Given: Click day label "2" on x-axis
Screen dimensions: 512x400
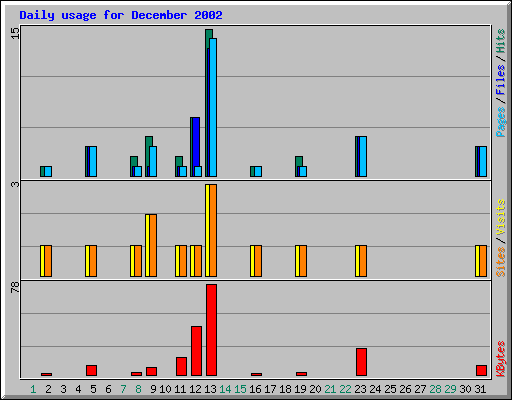Looking at the screenshot, I should [48, 389].
